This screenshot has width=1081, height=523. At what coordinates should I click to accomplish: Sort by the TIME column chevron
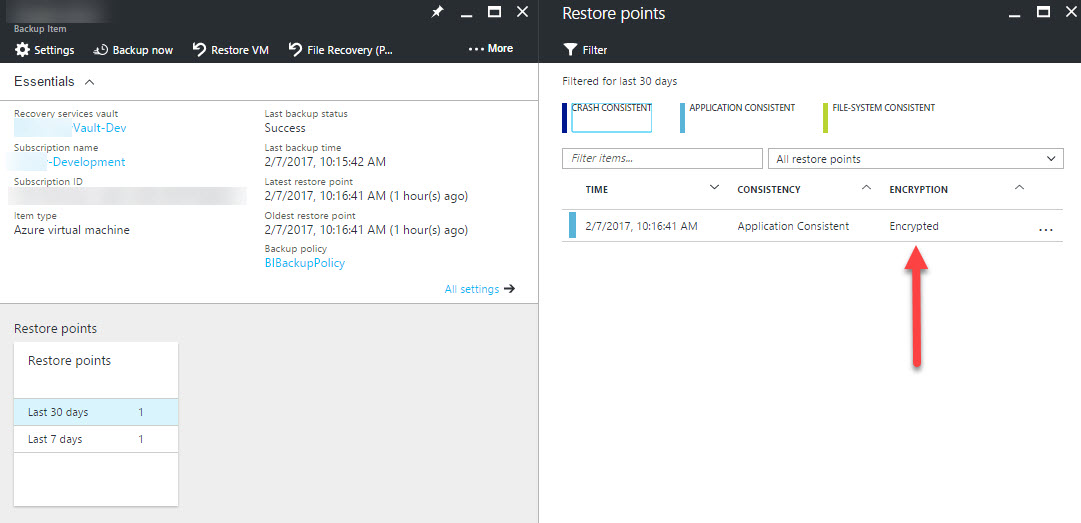point(714,187)
